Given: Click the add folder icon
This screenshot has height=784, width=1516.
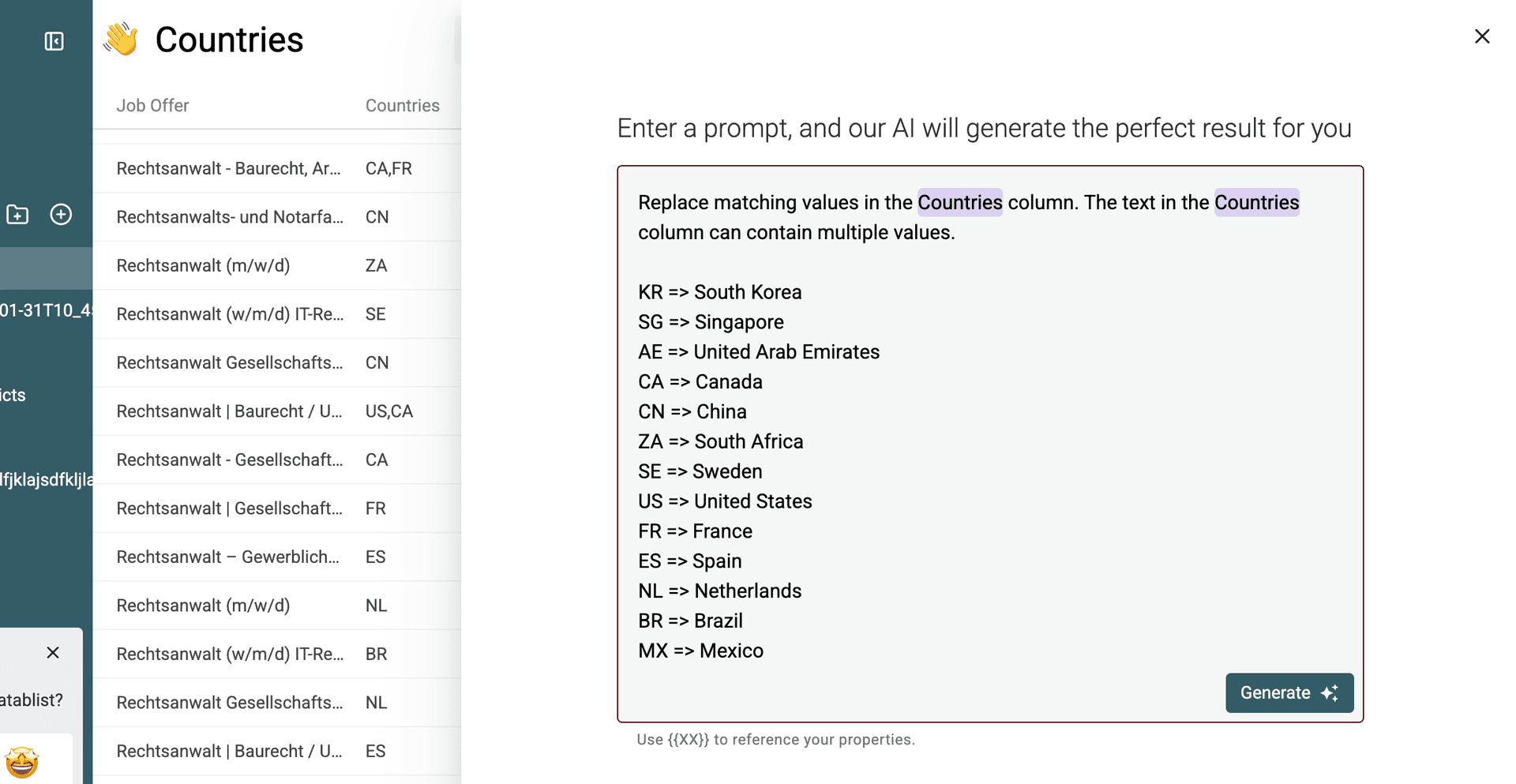Looking at the screenshot, I should (17, 215).
